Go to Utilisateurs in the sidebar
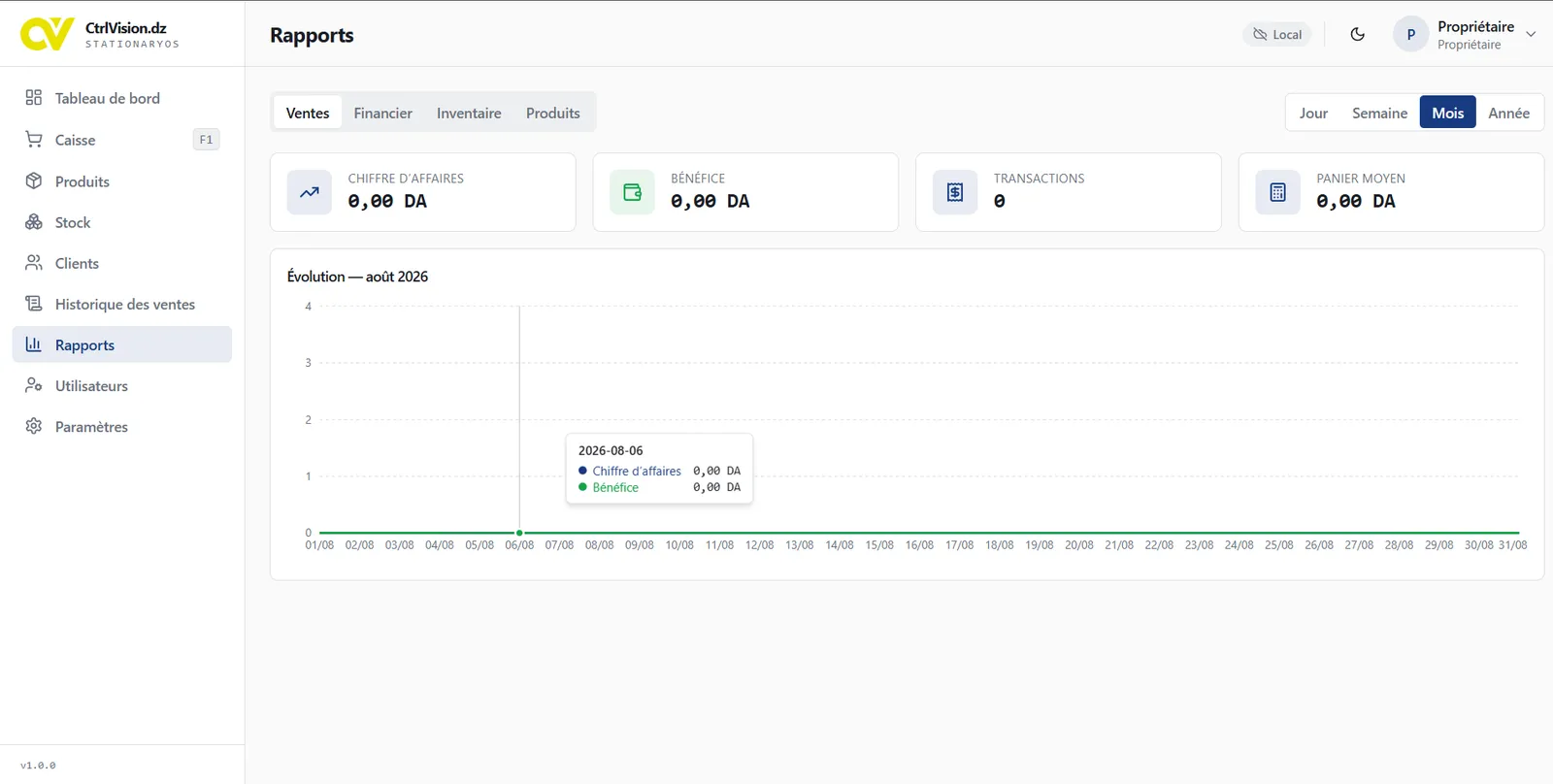Image resolution: width=1553 pixels, height=784 pixels. [122, 385]
